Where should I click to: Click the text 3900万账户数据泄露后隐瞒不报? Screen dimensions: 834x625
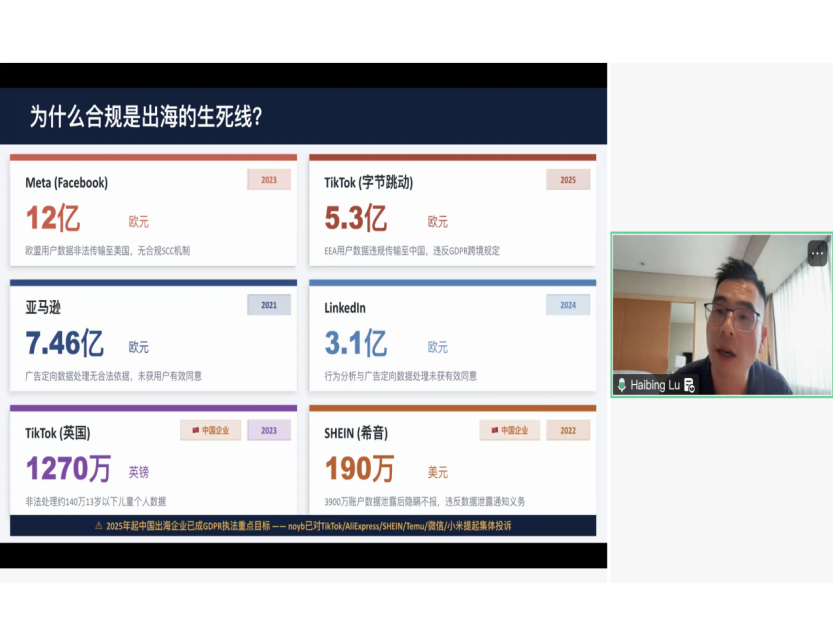(x=382, y=502)
